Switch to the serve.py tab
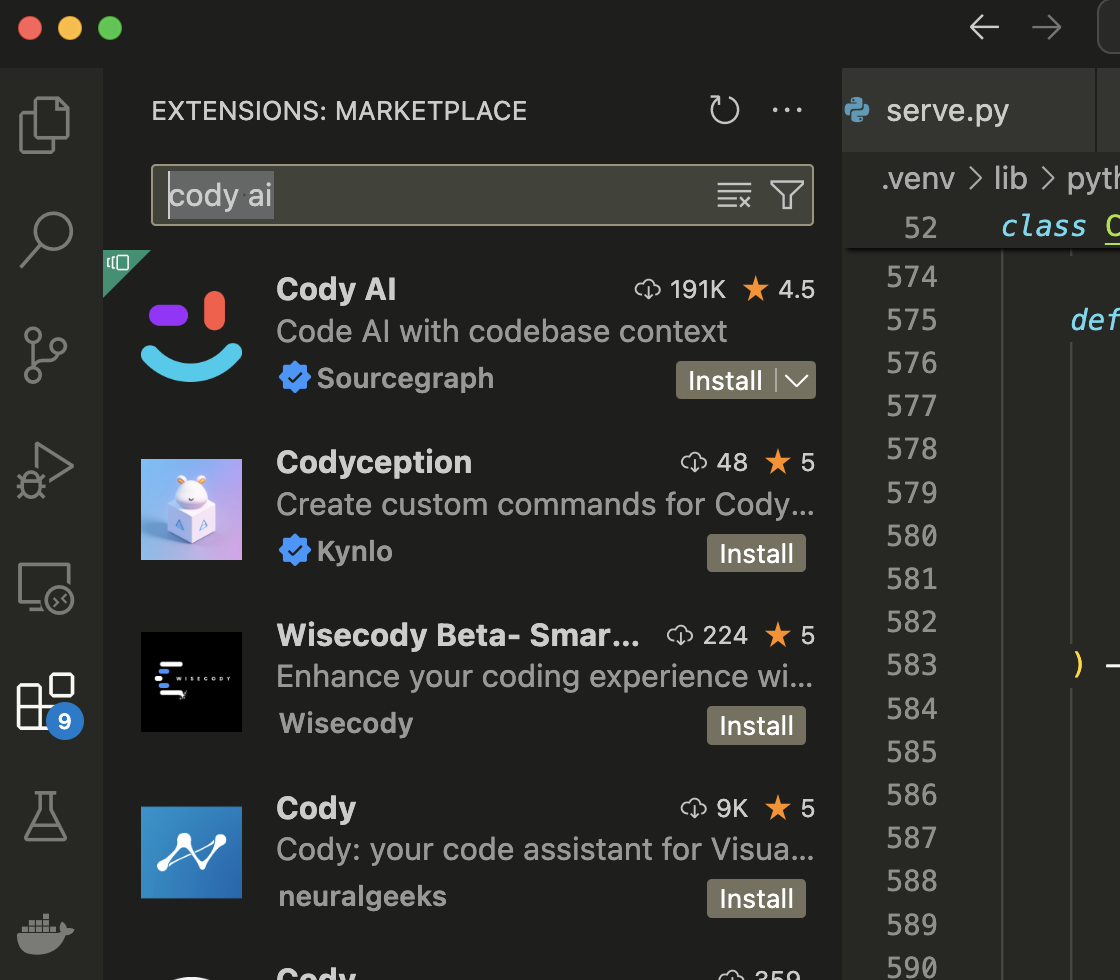 (x=946, y=110)
